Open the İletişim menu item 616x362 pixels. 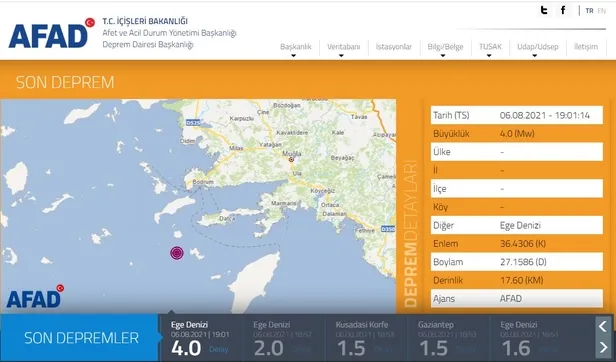tap(586, 47)
